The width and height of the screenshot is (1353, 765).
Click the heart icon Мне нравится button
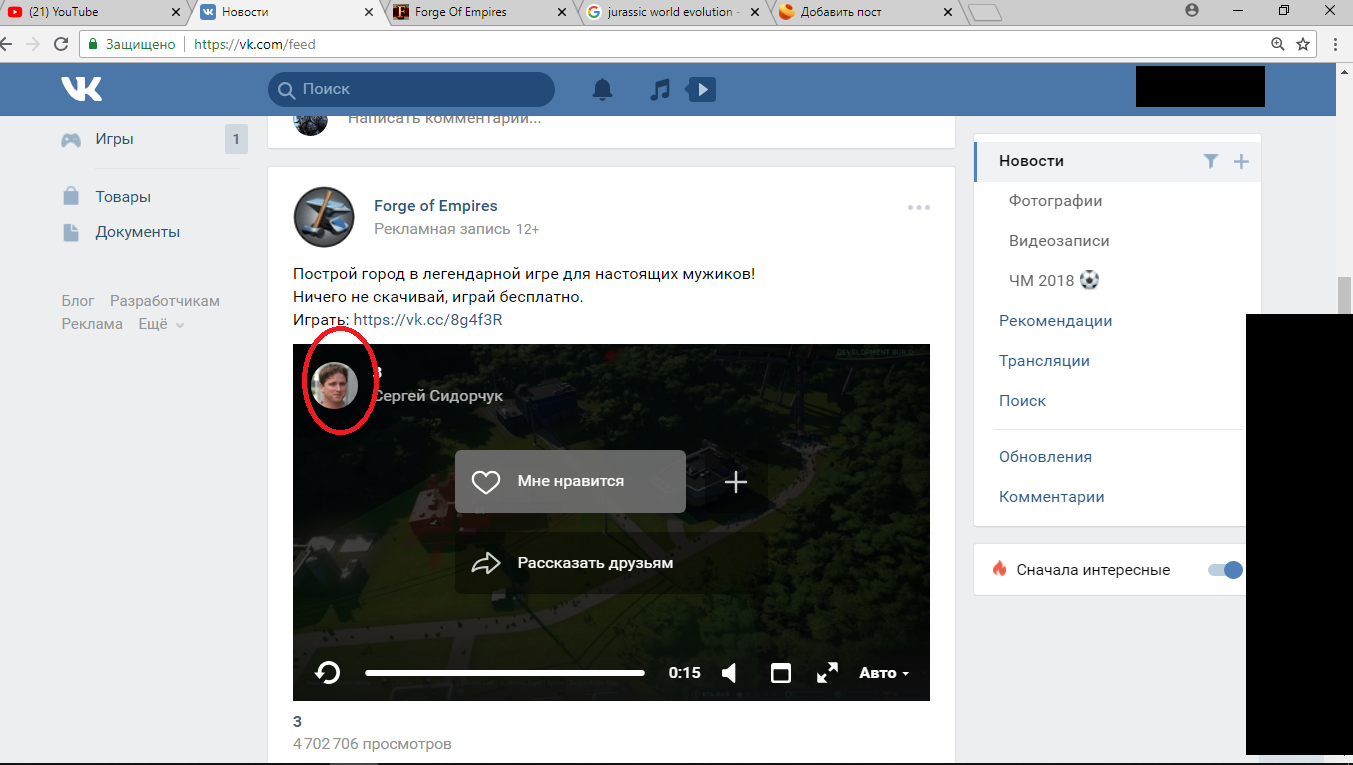(570, 482)
